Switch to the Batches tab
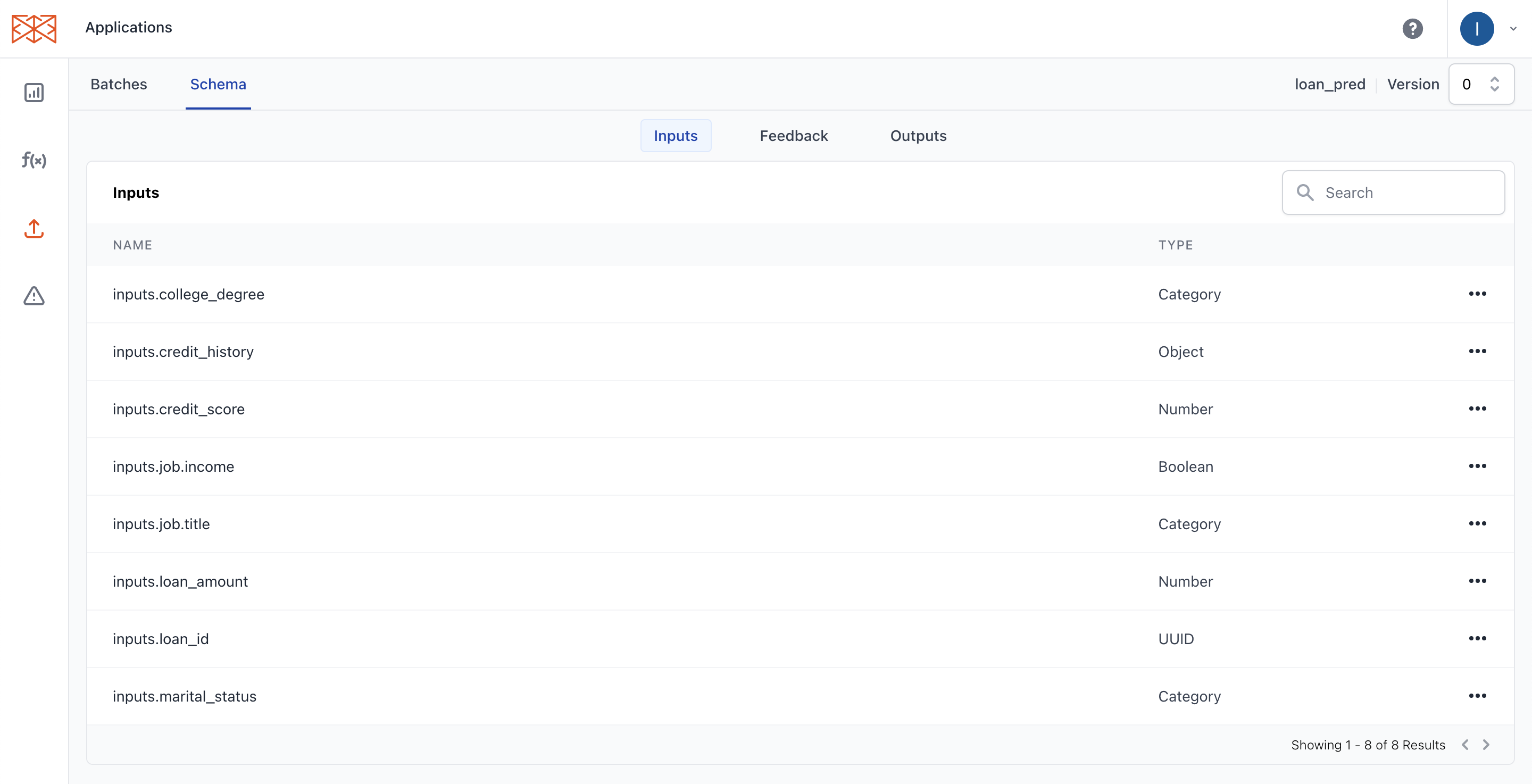The height and width of the screenshot is (784, 1532). coord(118,84)
